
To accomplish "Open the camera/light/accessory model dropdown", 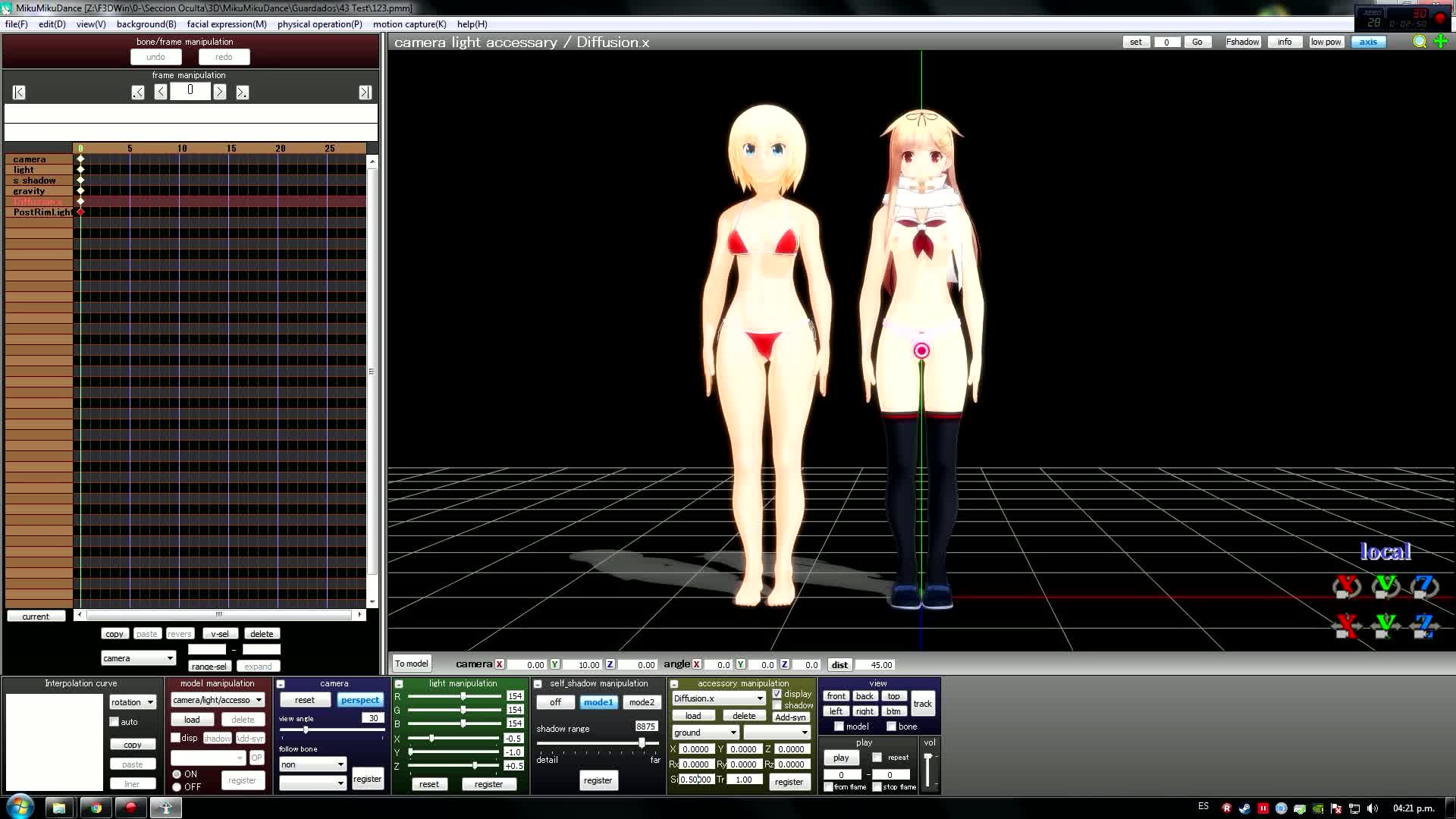I will [259, 700].
